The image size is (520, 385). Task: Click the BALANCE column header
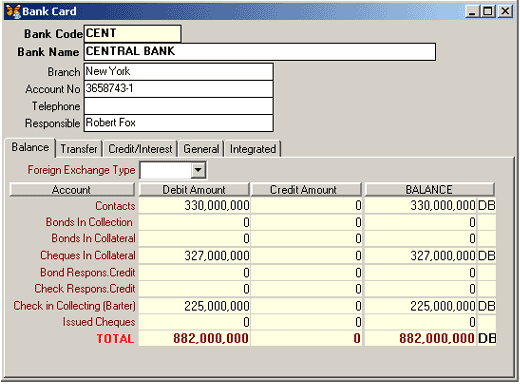tap(429, 190)
